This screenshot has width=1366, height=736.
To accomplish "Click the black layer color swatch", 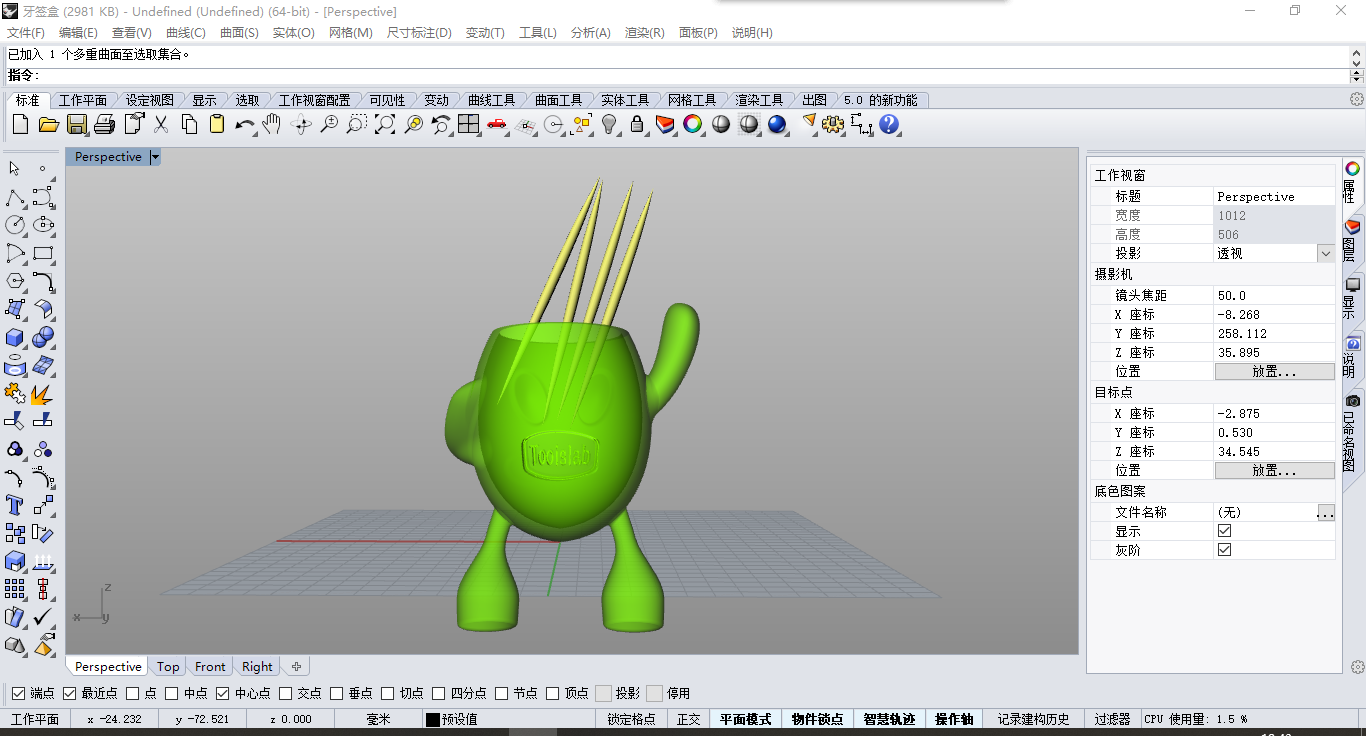I will coord(432,719).
